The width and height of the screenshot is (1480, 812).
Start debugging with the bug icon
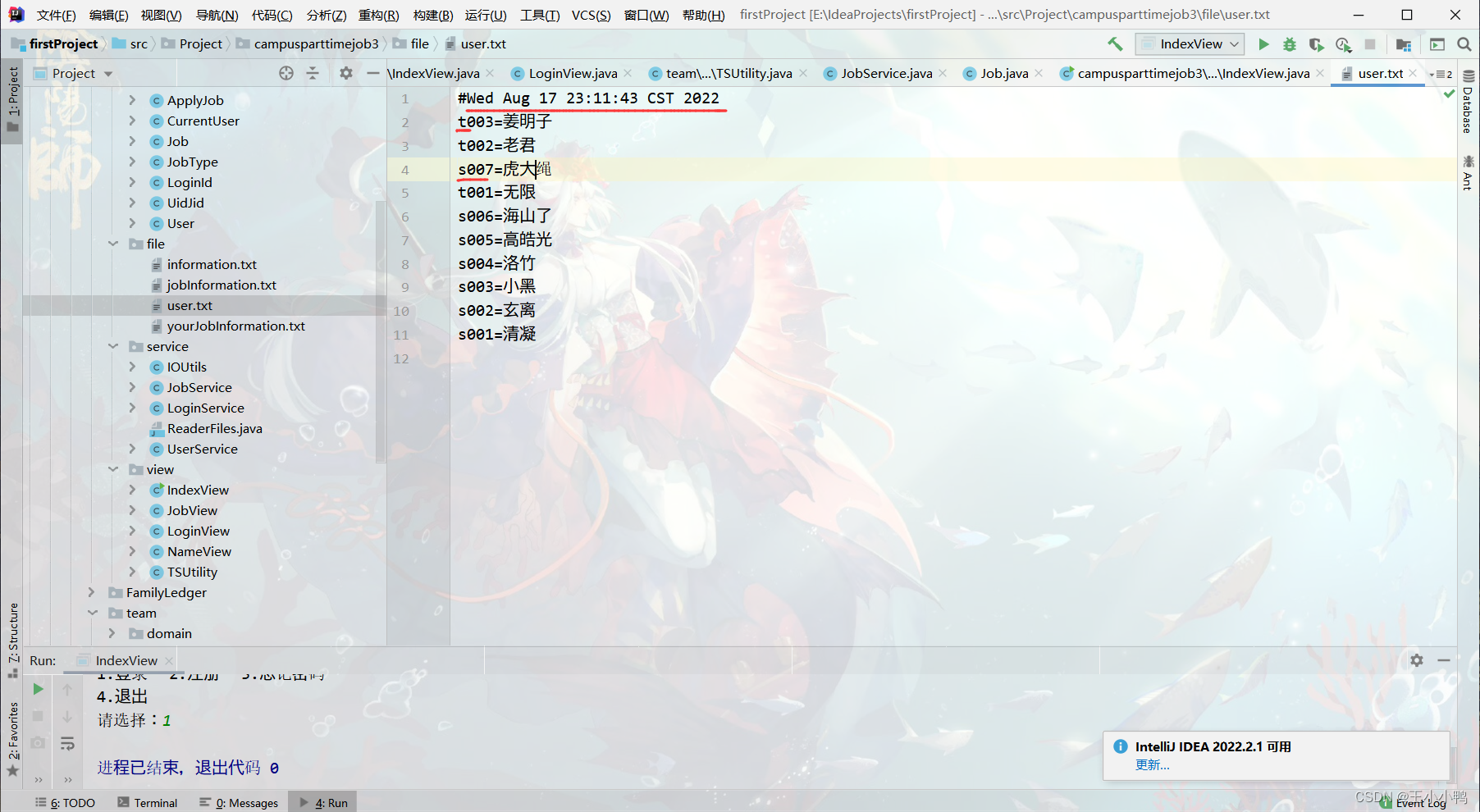[1290, 44]
